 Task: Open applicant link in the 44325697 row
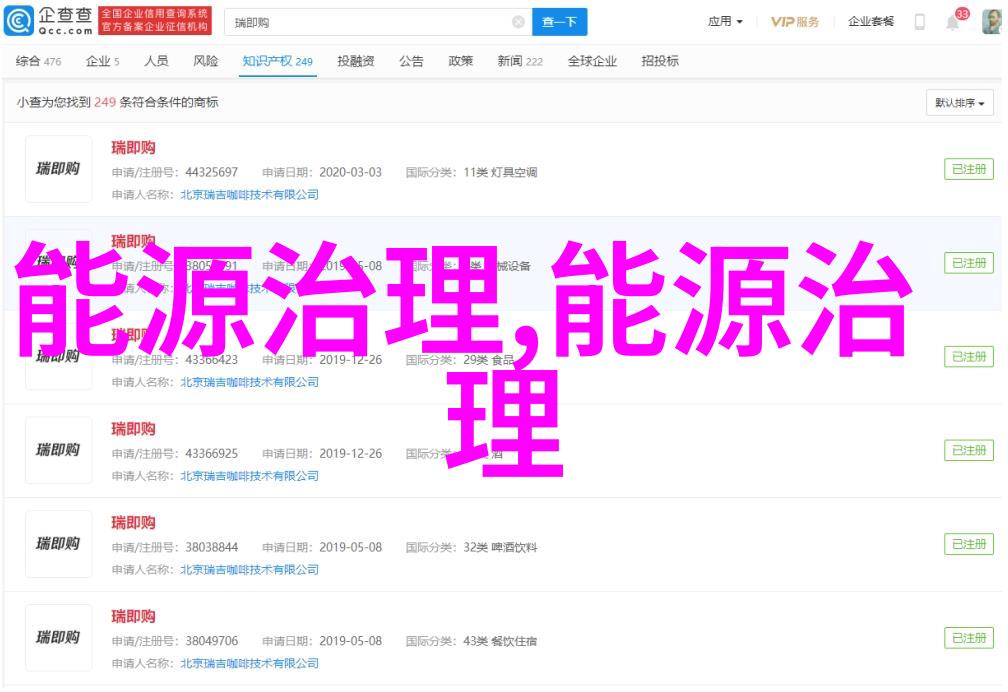[249, 194]
